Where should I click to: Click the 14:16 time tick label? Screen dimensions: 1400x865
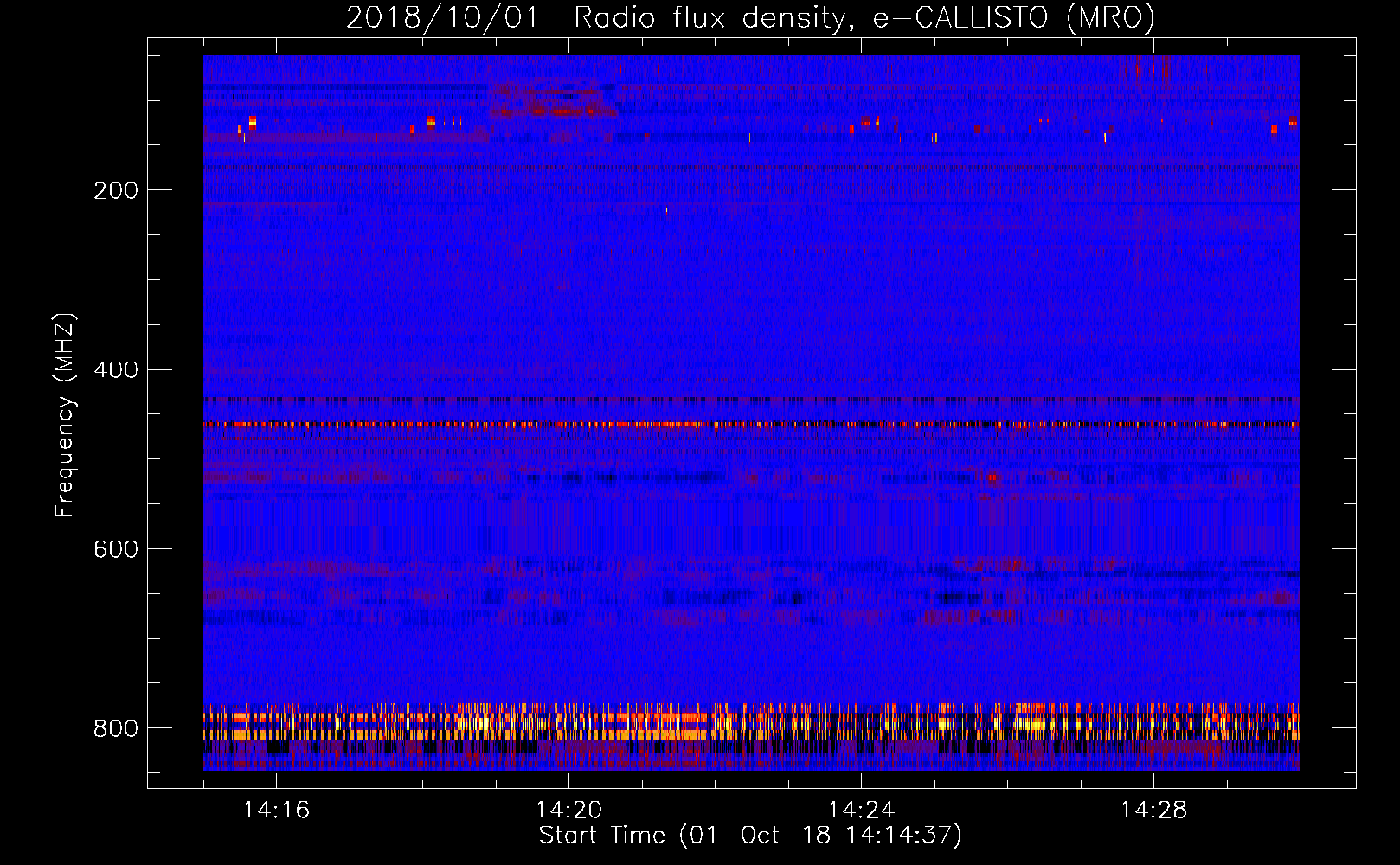(x=276, y=811)
